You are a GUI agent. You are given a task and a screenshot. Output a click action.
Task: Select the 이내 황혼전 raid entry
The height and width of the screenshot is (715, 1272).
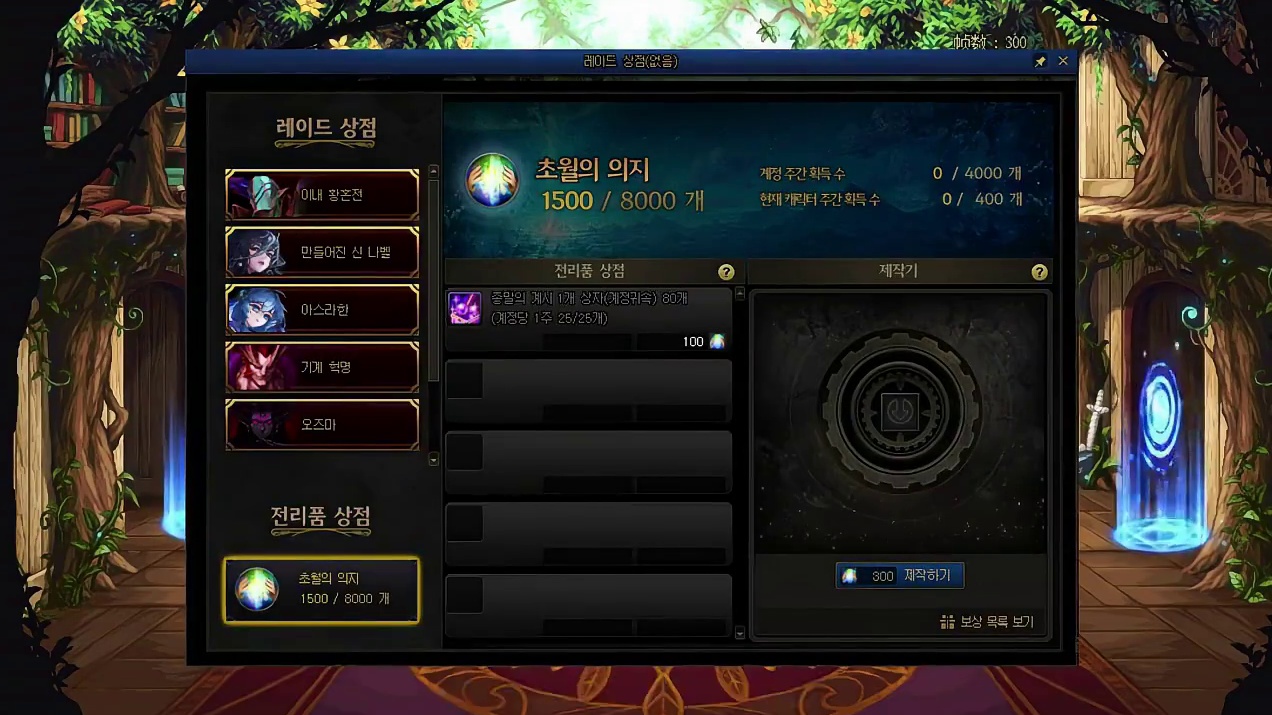tap(322, 194)
